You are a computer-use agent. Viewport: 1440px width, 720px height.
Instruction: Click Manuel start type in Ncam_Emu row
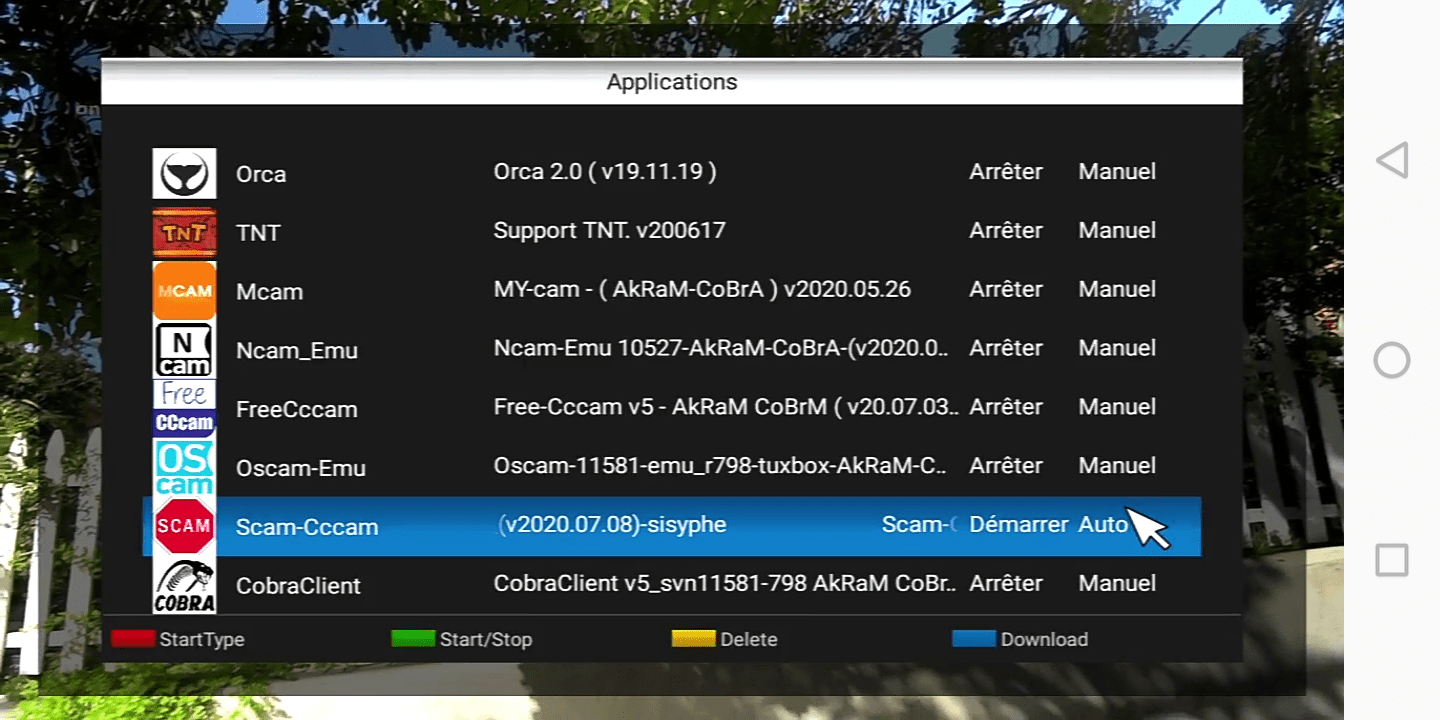click(x=1117, y=349)
